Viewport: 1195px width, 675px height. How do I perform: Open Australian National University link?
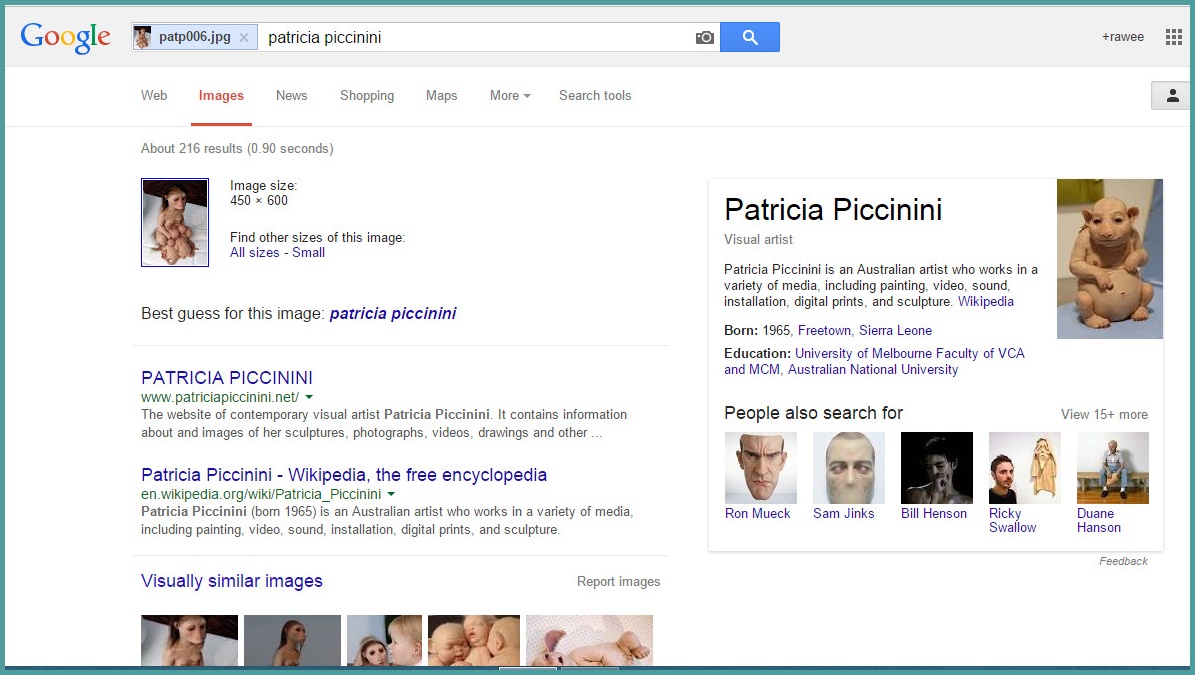(x=873, y=369)
